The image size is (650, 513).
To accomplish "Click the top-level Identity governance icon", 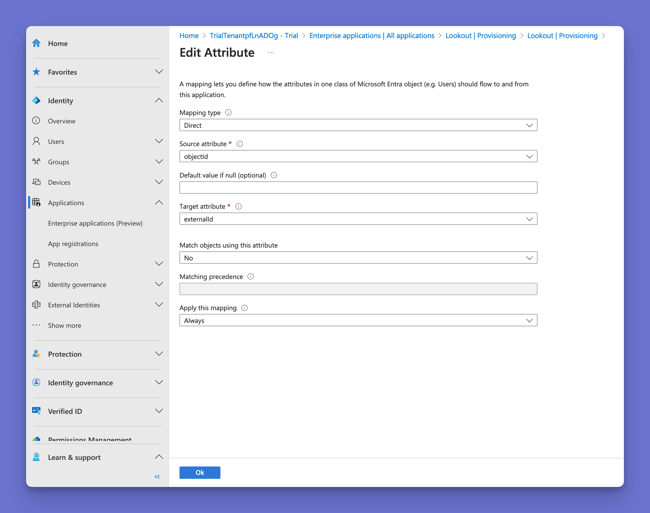I will (36, 382).
